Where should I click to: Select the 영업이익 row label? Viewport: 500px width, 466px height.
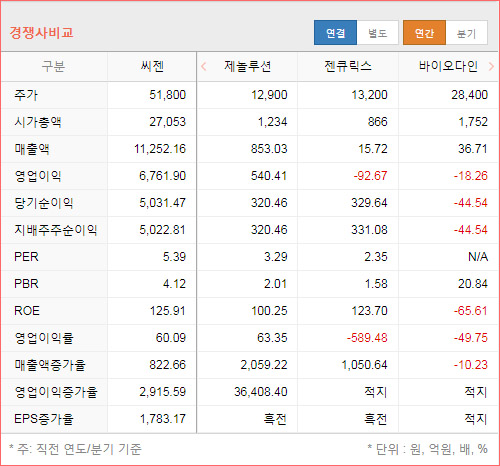pos(38,176)
